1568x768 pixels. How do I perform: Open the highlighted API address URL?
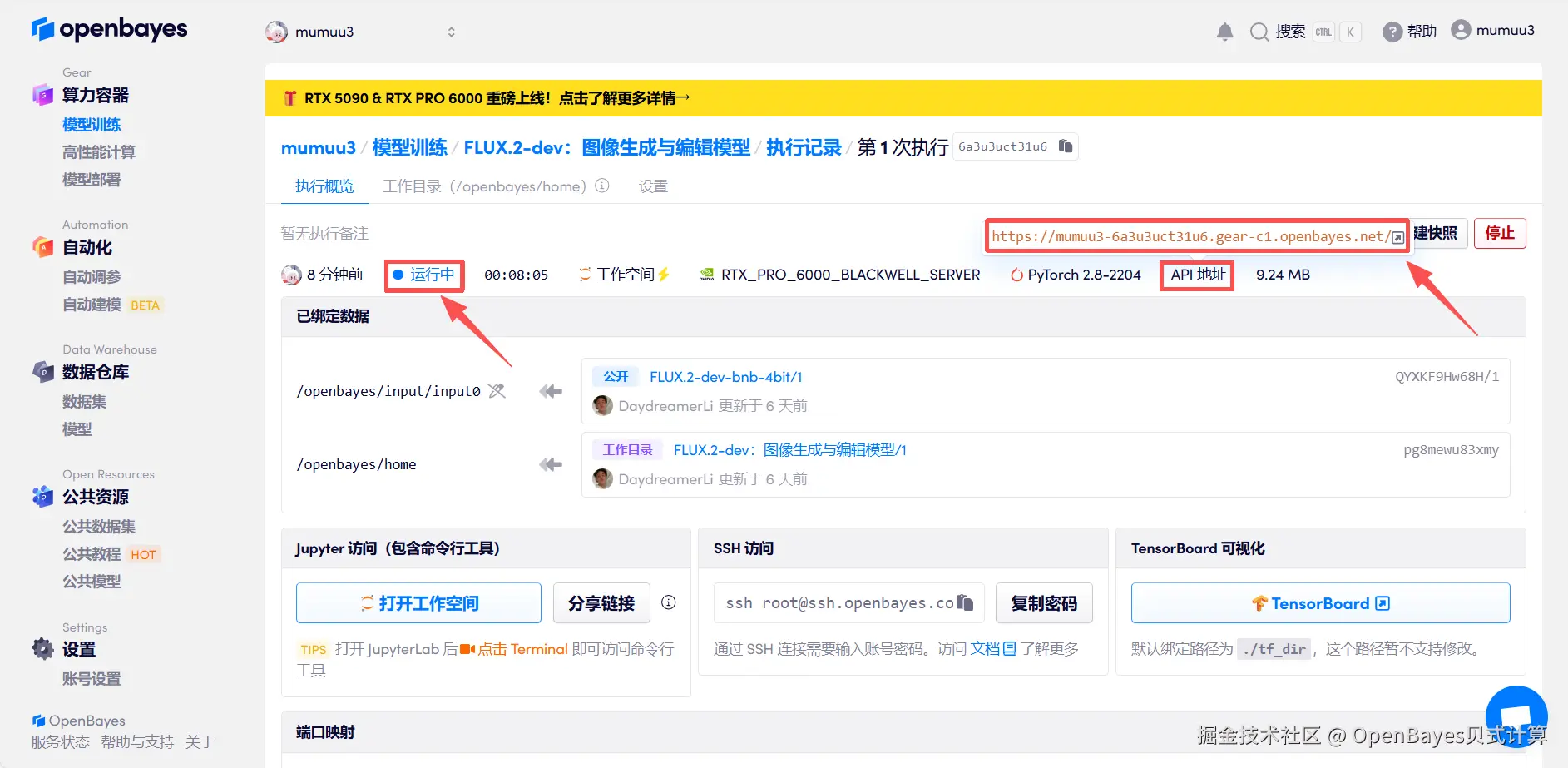(x=1190, y=236)
